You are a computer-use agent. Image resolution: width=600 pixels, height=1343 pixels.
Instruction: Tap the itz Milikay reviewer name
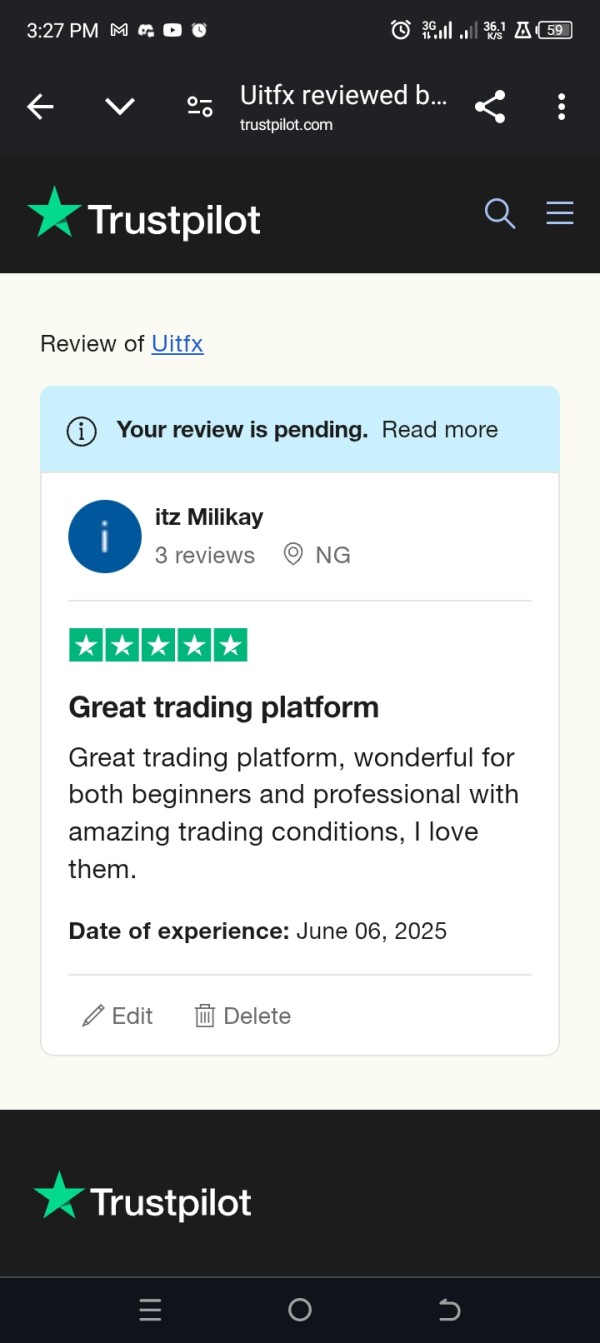pos(209,517)
